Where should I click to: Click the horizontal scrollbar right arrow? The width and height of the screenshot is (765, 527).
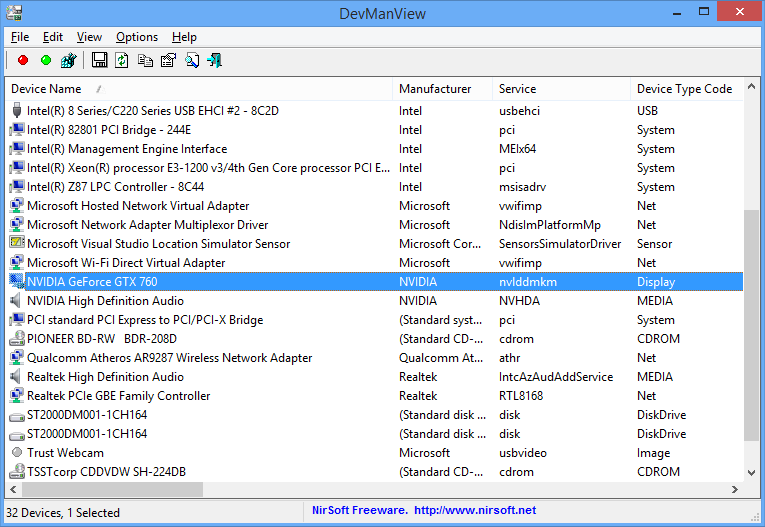pyautogui.click(x=735, y=489)
